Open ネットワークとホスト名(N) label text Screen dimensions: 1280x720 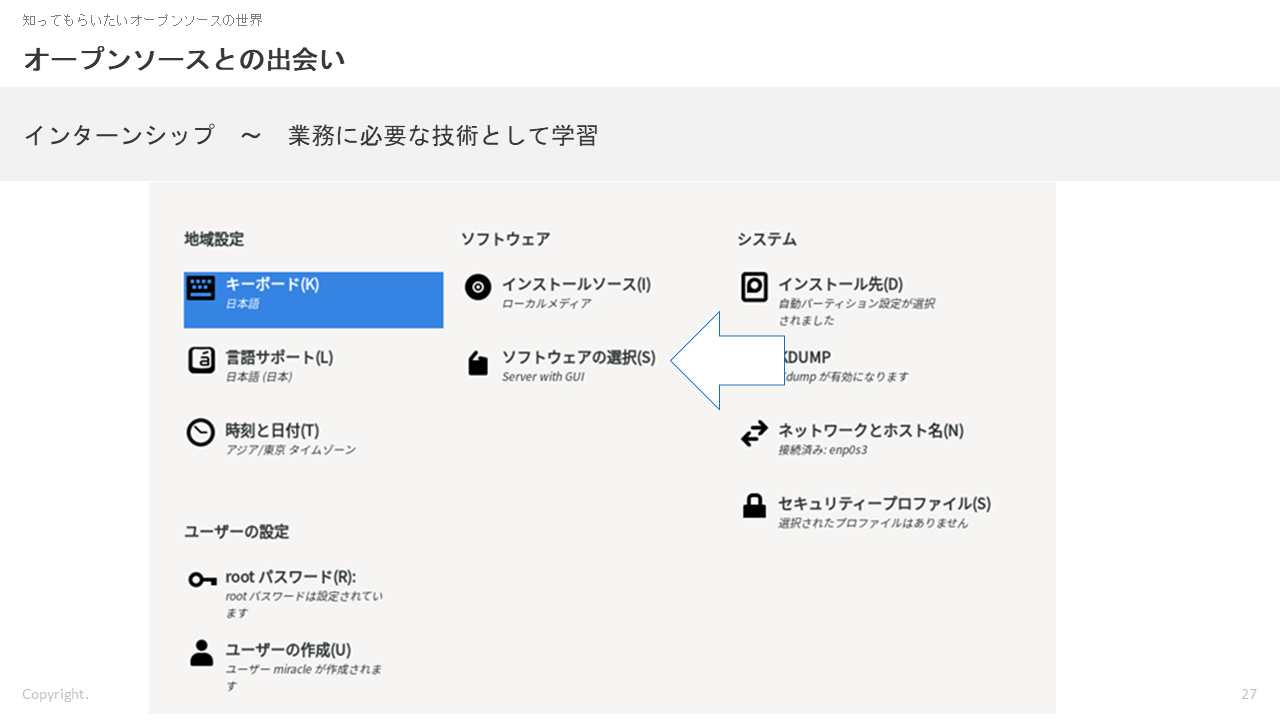point(870,430)
